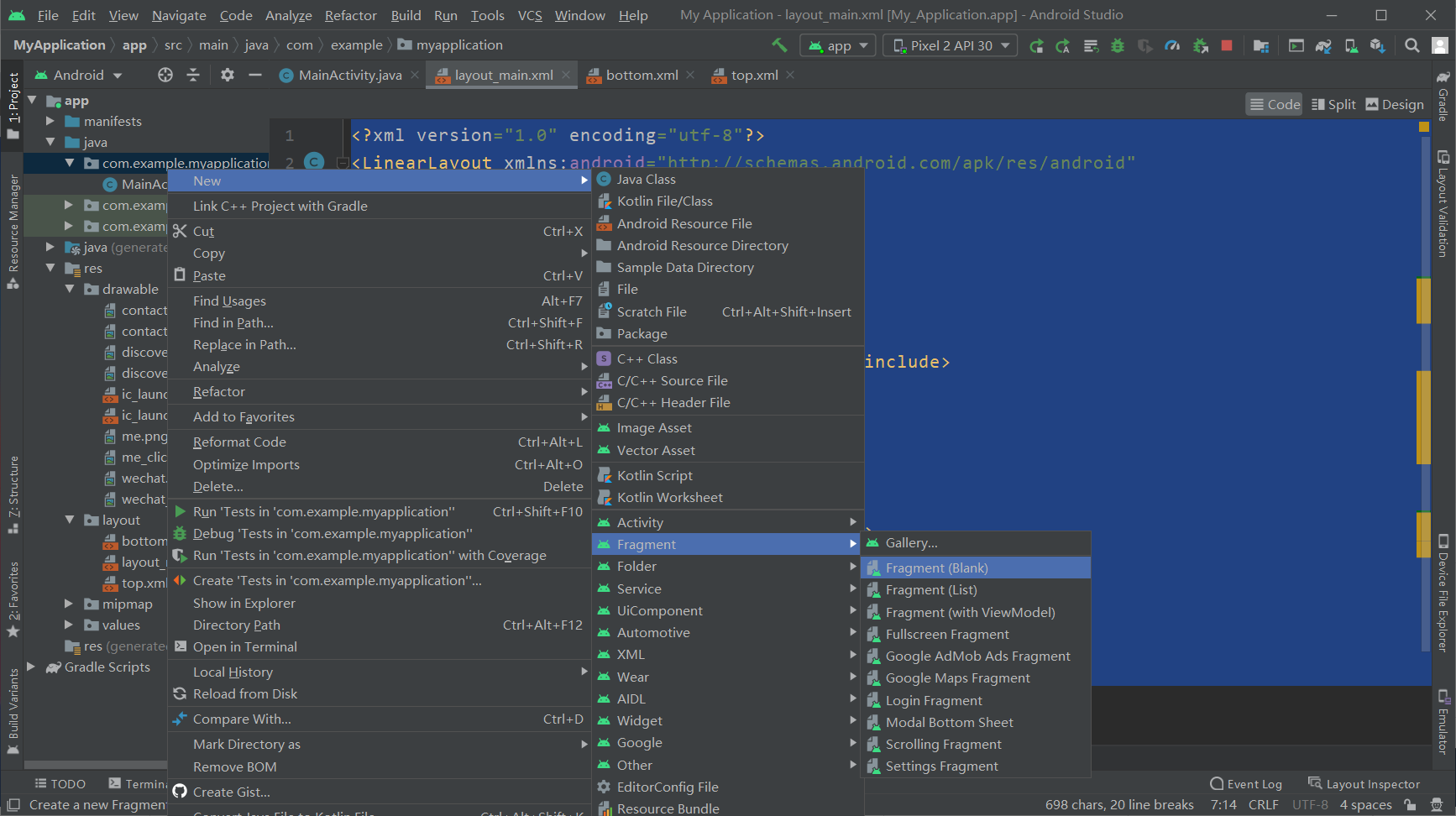
Task: Open Project panel settings gear icon
Action: [228, 75]
